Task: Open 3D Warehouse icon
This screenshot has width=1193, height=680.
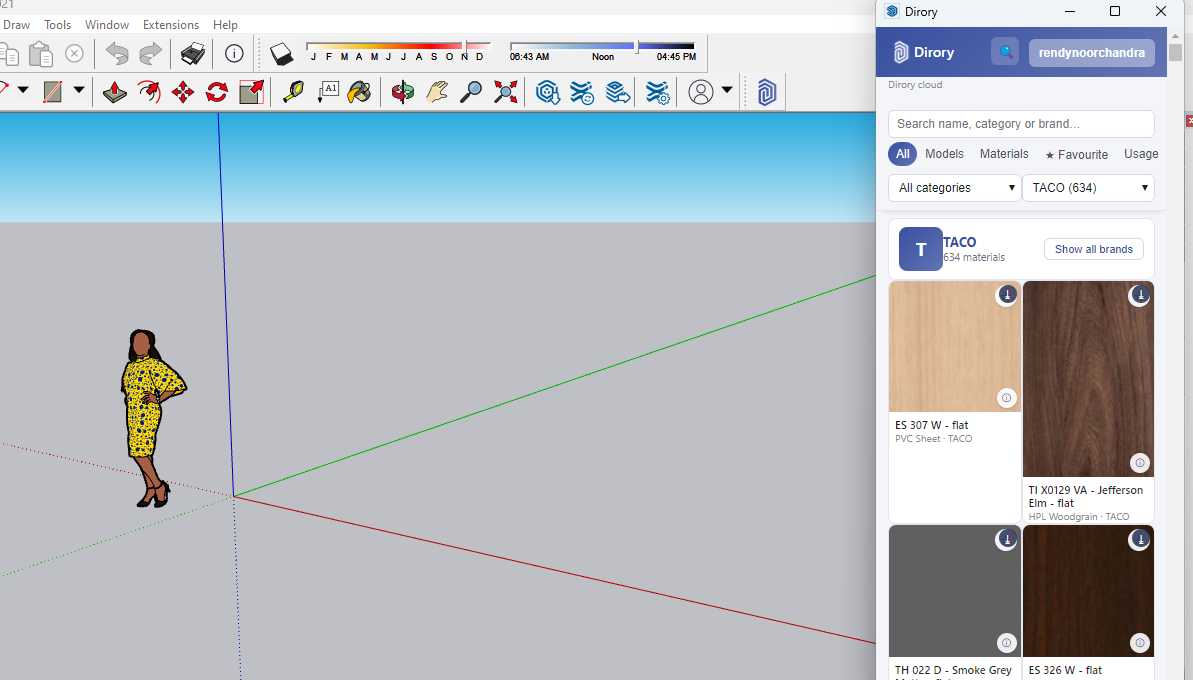Action: 548,92
